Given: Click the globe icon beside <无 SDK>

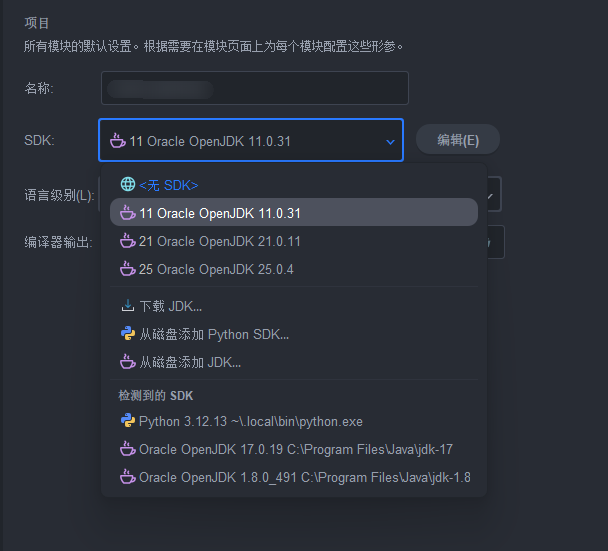Looking at the screenshot, I should tap(128, 185).
